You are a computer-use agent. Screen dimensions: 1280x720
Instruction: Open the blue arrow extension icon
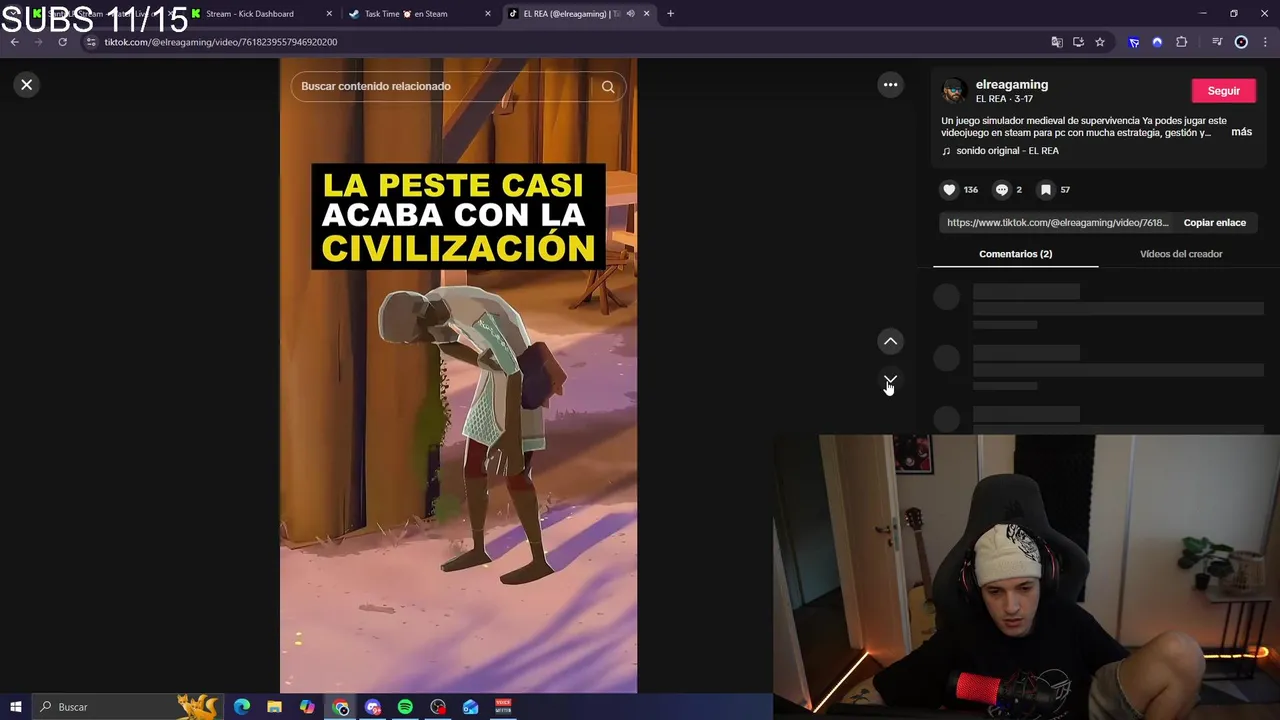pos(1134,42)
